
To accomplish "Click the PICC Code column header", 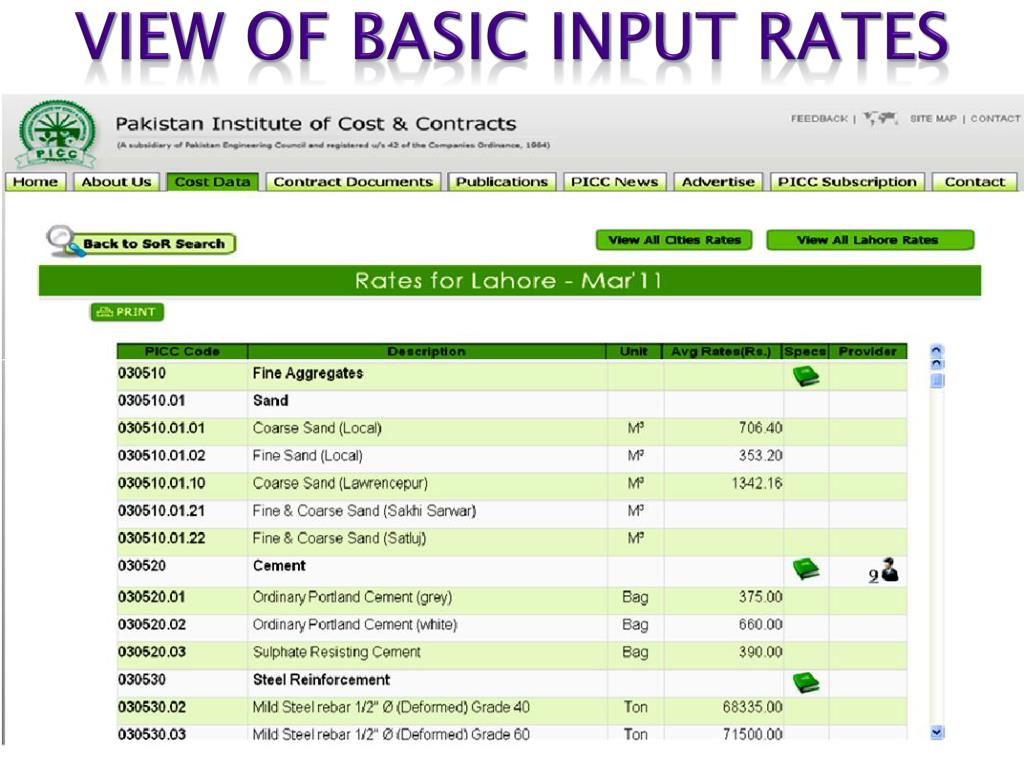I will [182, 351].
